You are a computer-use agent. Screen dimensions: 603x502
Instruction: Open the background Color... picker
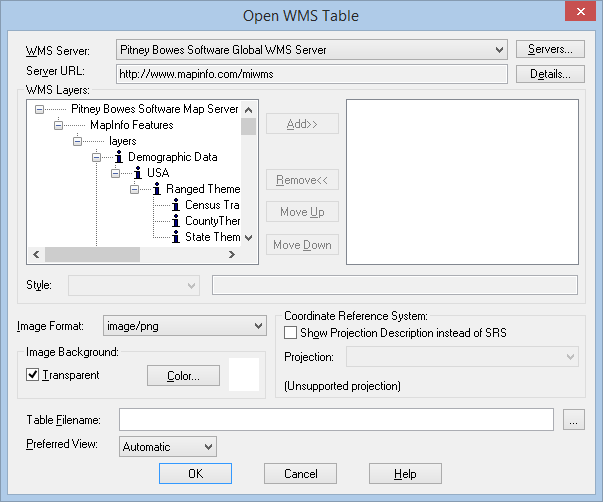183,375
